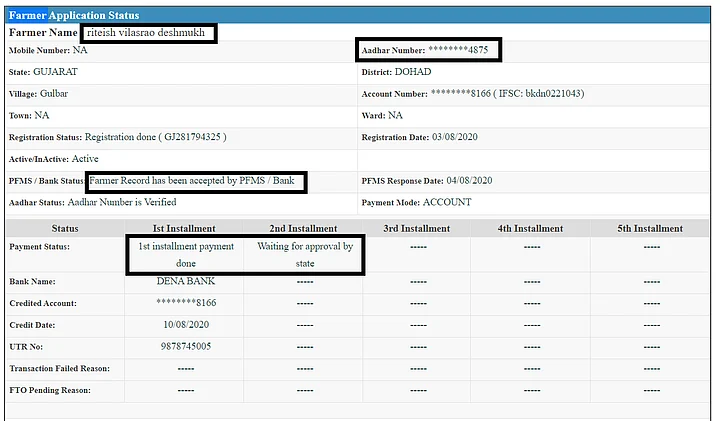
Task: Select the 1st installment payment done cell
Action: tap(186, 255)
